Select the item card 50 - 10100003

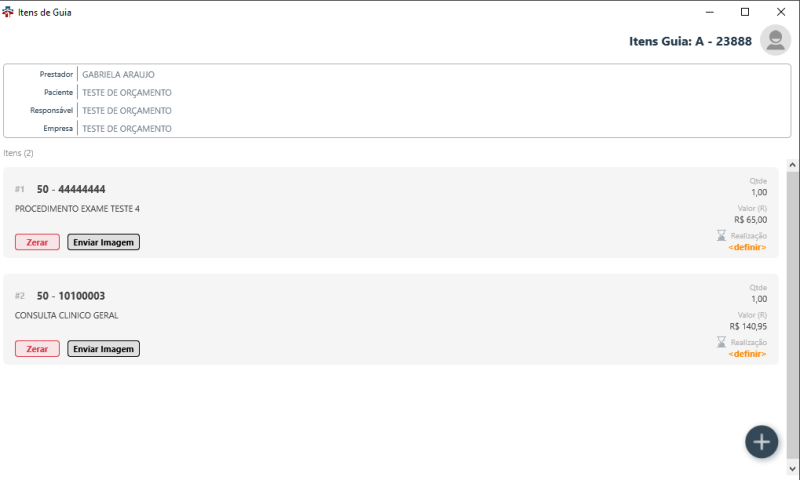click(x=391, y=319)
